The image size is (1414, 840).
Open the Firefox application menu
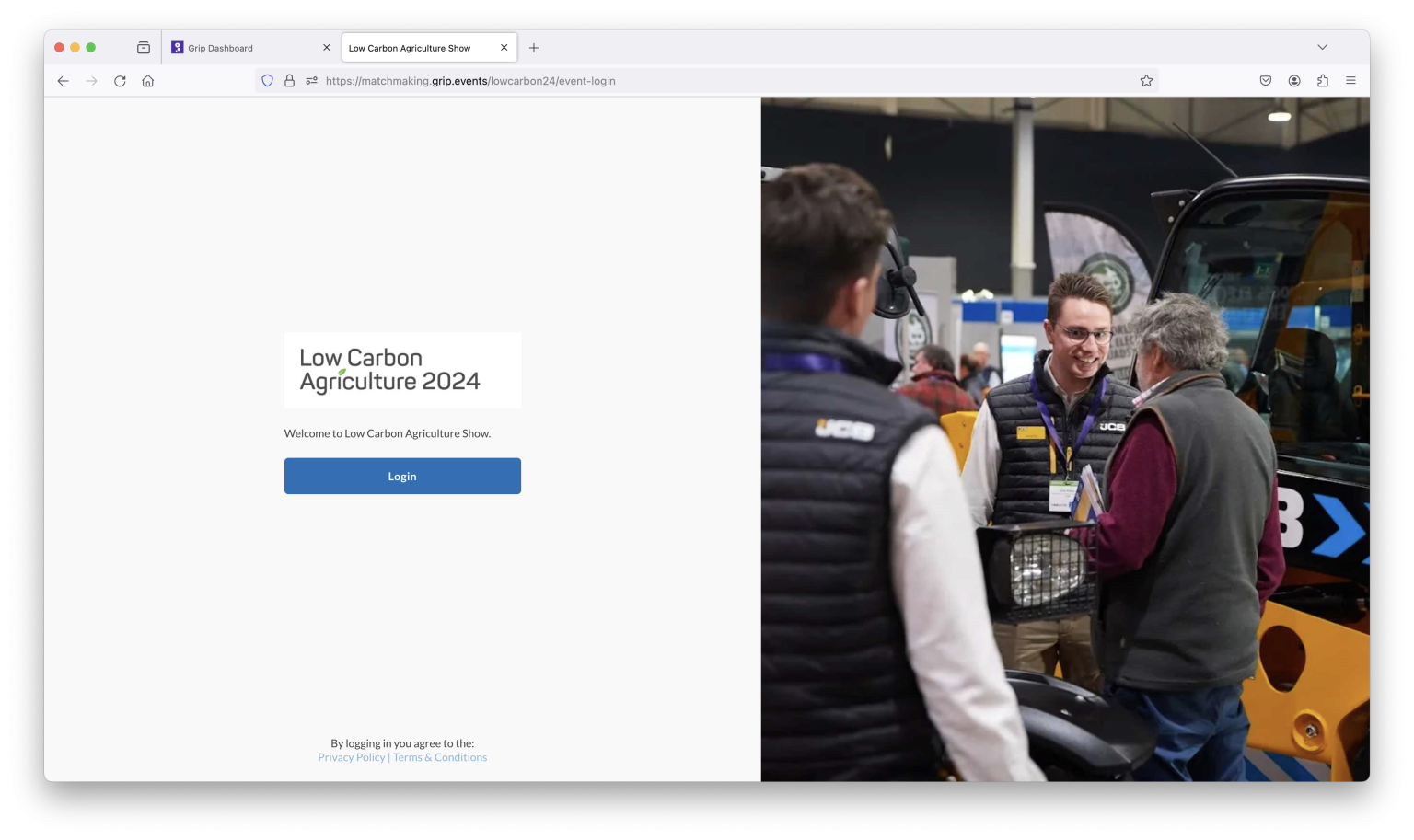pyautogui.click(x=1350, y=80)
